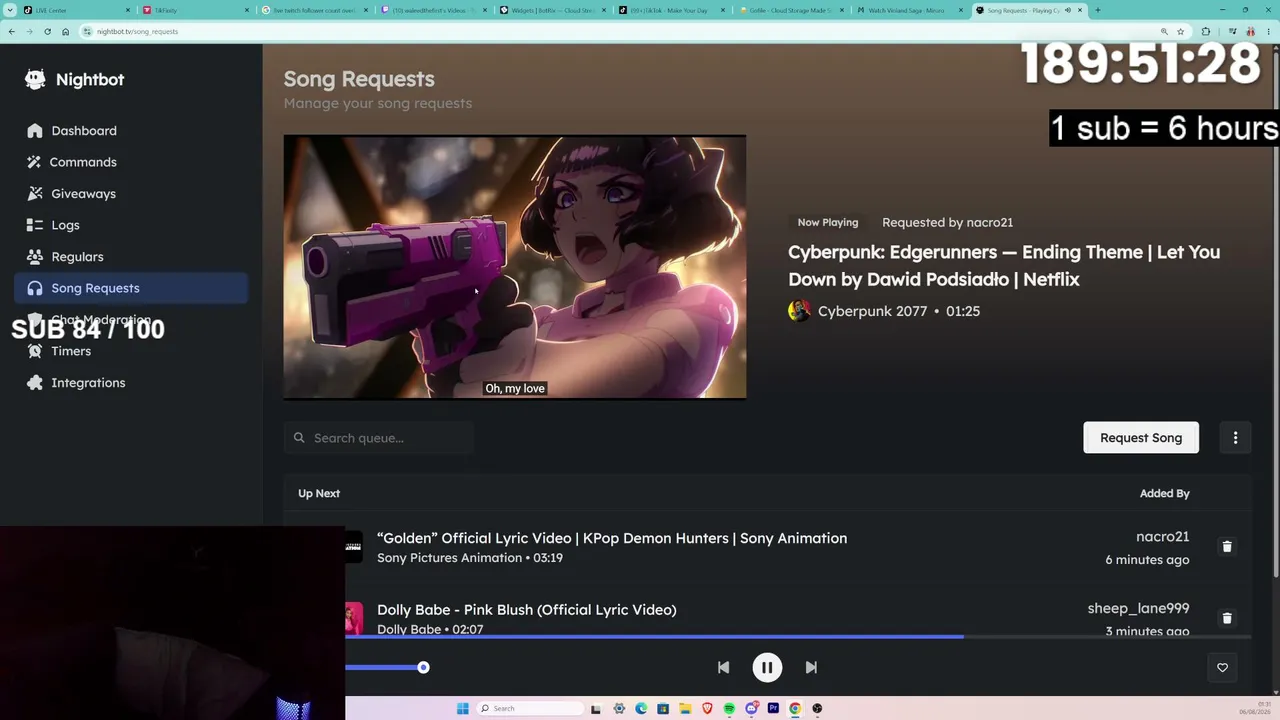Click the Request Song button

(1141, 438)
